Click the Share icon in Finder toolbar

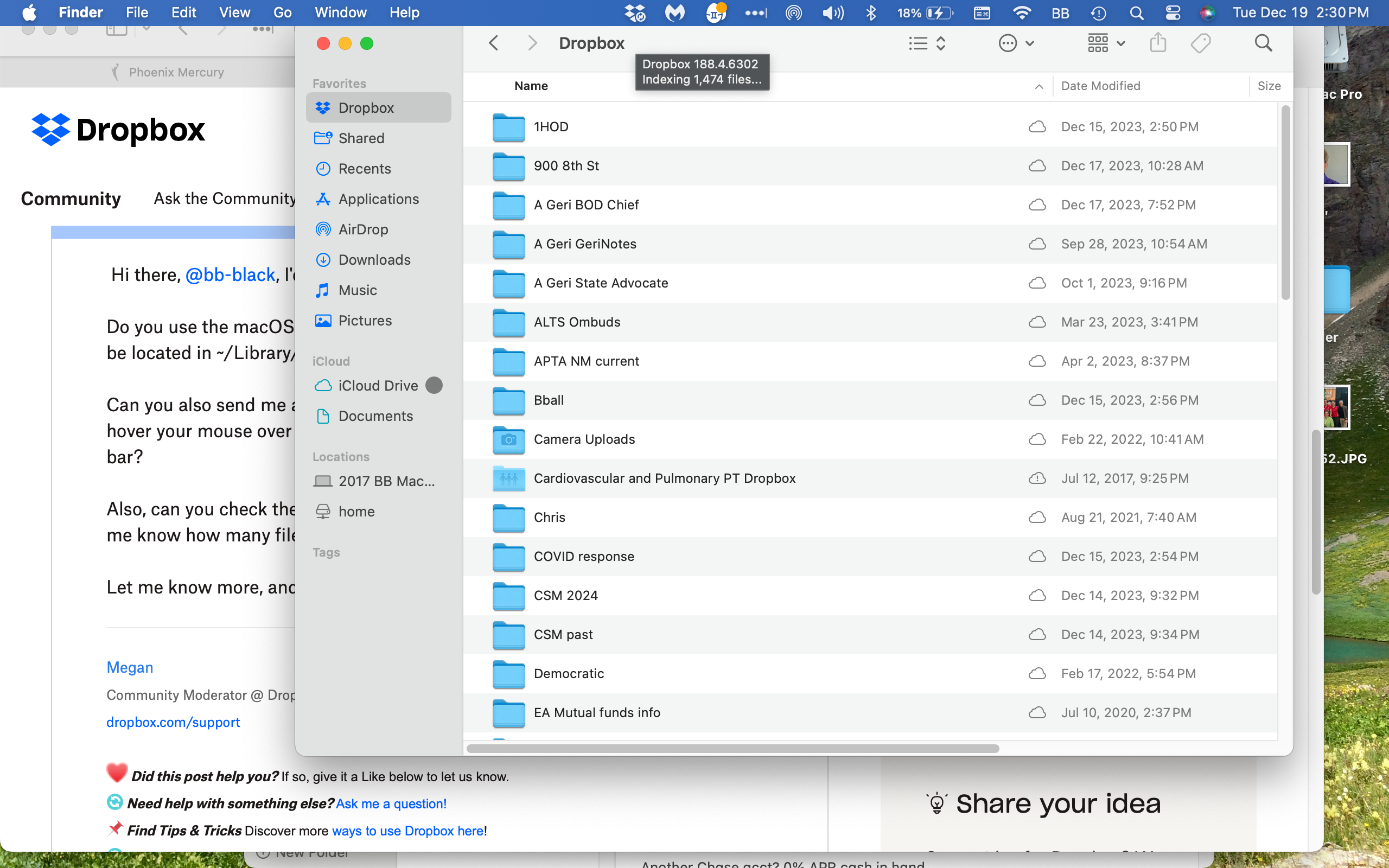[1158, 42]
